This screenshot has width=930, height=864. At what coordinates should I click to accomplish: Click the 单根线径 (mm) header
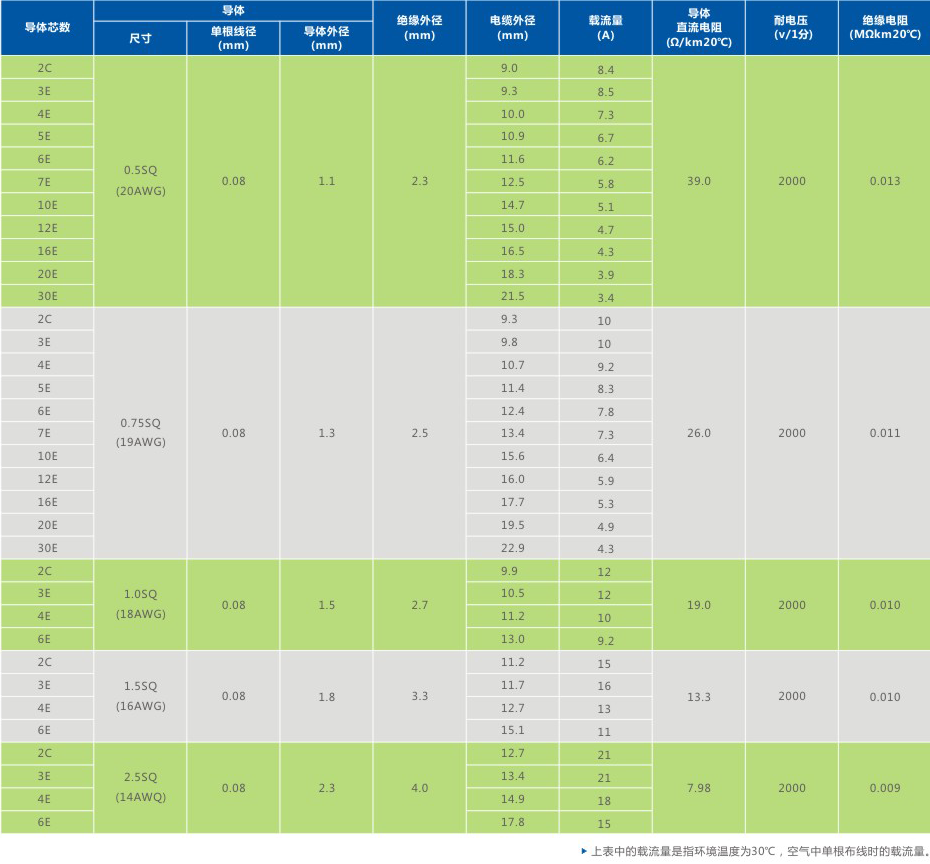coord(233,38)
